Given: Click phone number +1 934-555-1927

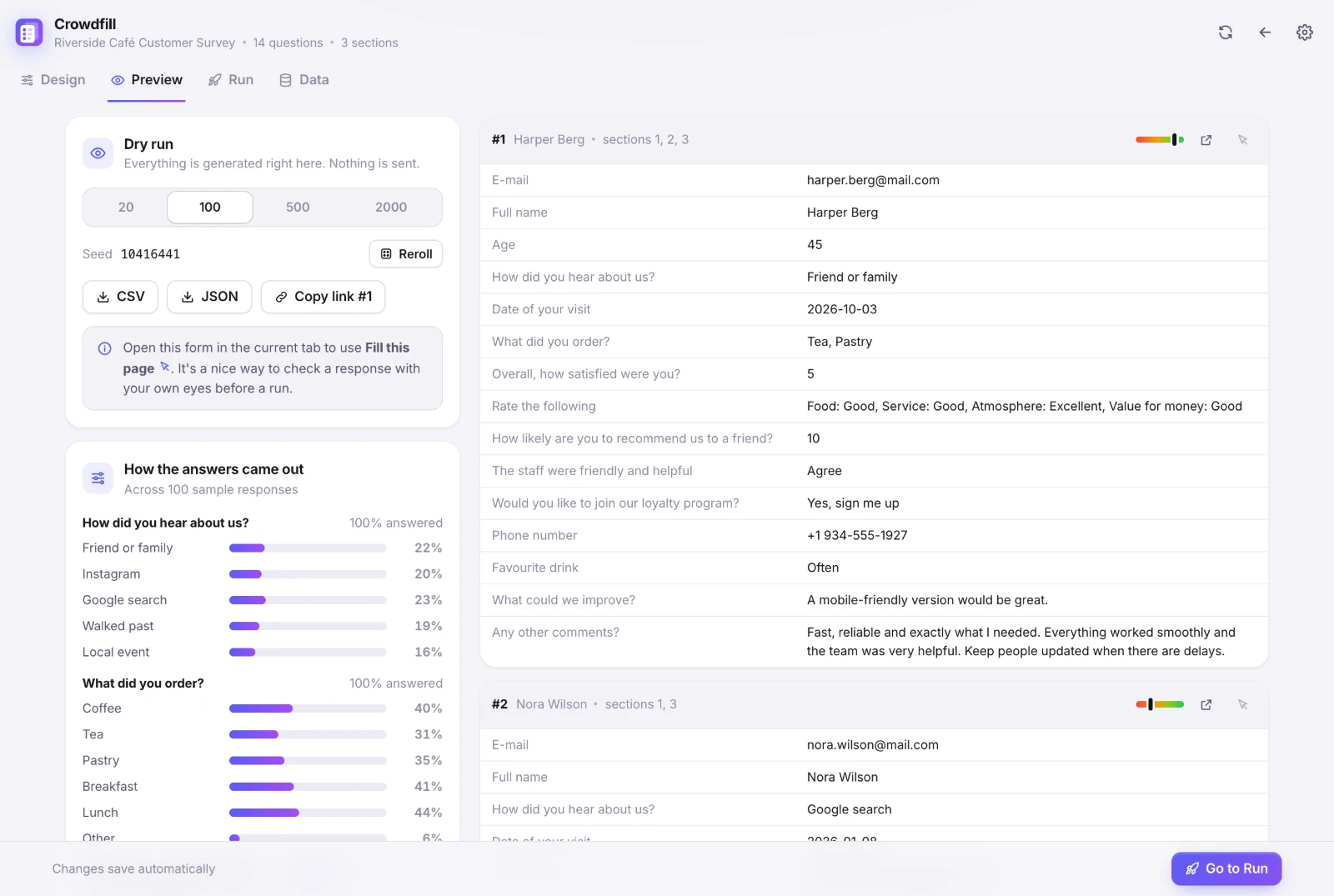Looking at the screenshot, I should click(857, 535).
